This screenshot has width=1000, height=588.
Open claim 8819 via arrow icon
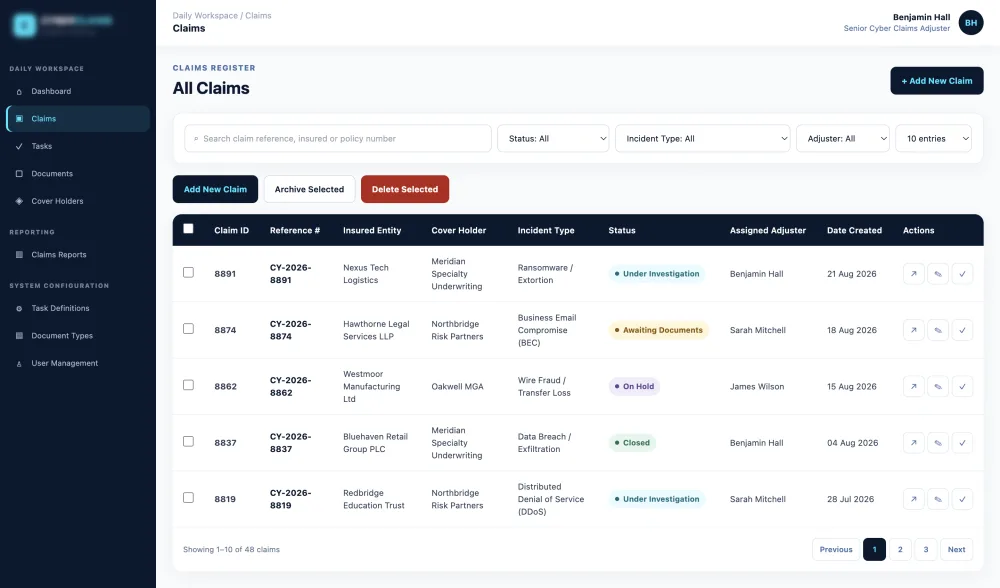[x=913, y=499]
